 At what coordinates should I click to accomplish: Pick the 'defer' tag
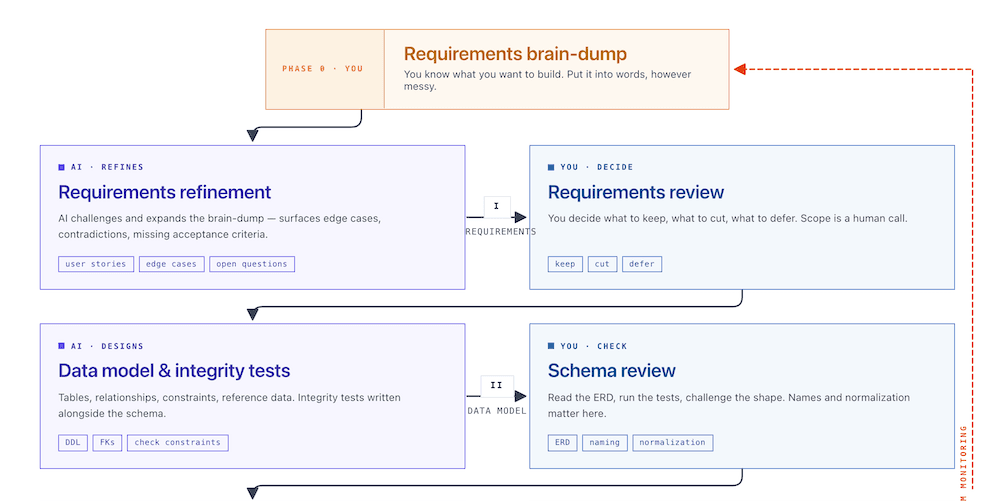click(642, 264)
